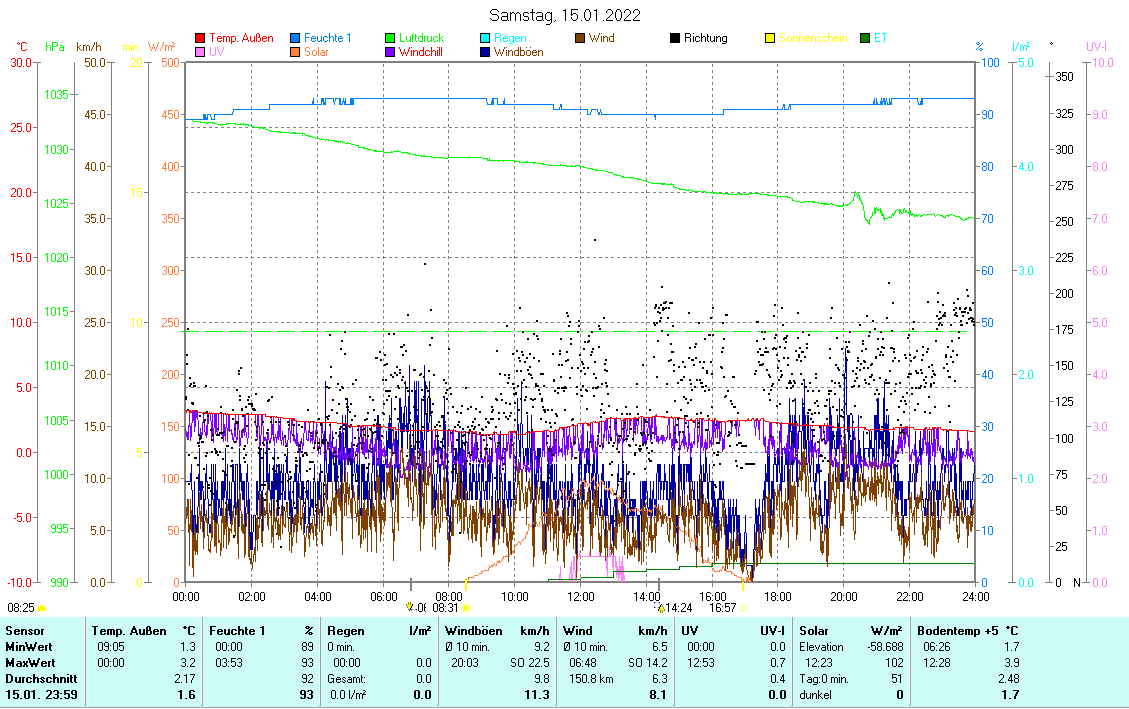Image resolution: width=1129 pixels, height=709 pixels.
Task: Click the orange Solar legend square
Action: 296,52
